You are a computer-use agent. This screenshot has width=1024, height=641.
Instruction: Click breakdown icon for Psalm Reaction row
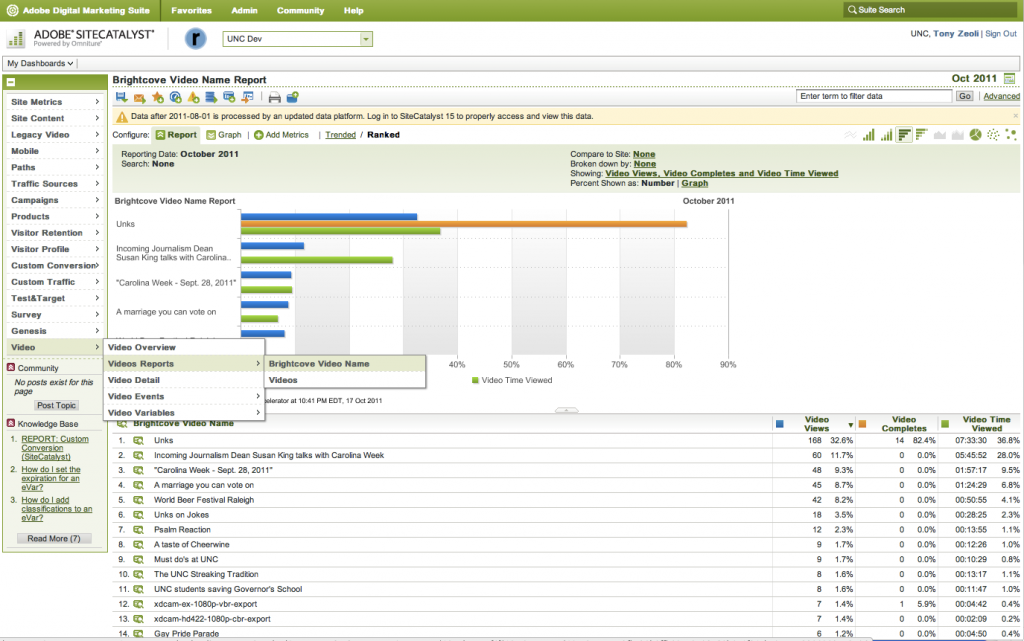[138, 529]
